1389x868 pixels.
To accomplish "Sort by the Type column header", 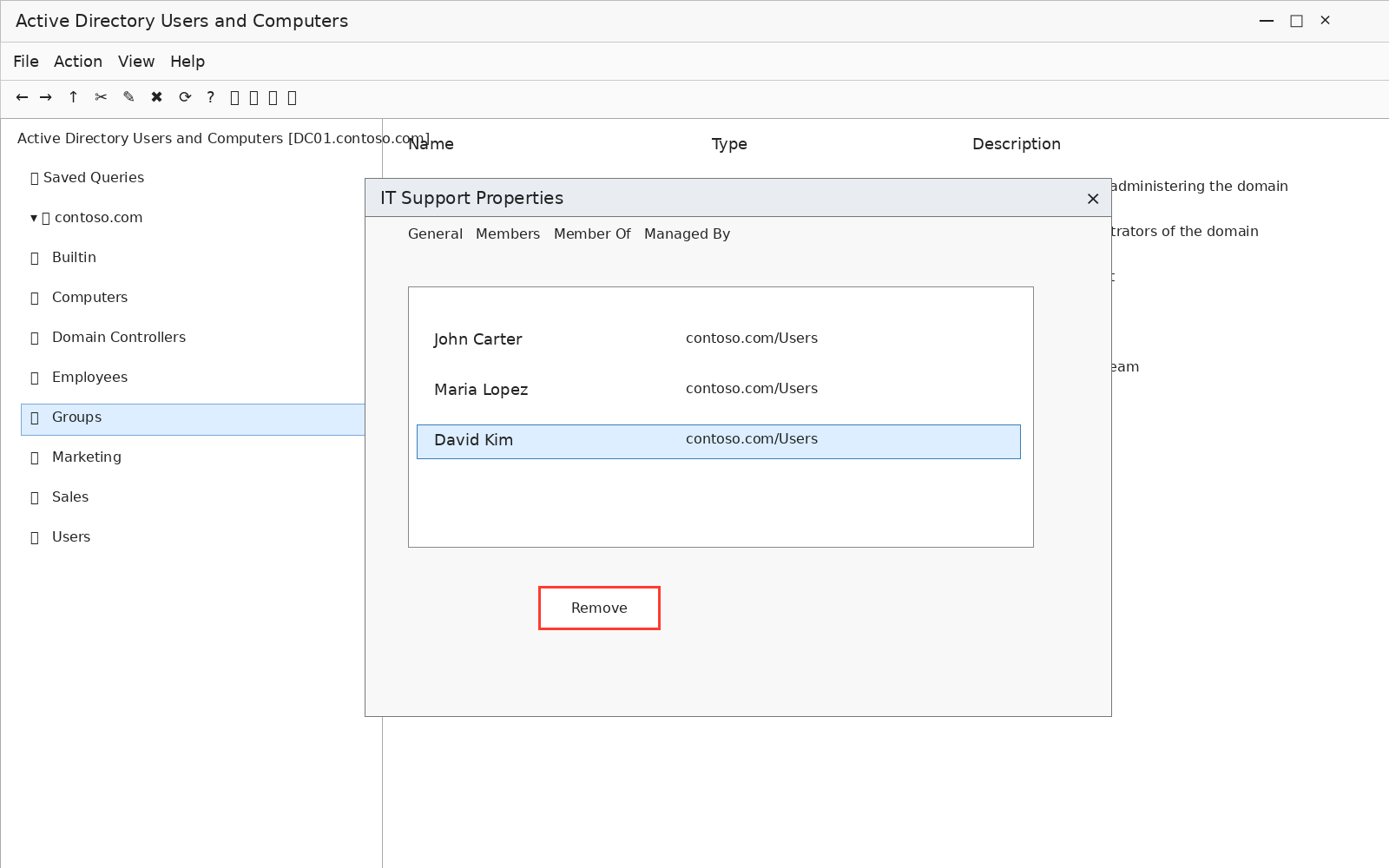I will [x=729, y=144].
